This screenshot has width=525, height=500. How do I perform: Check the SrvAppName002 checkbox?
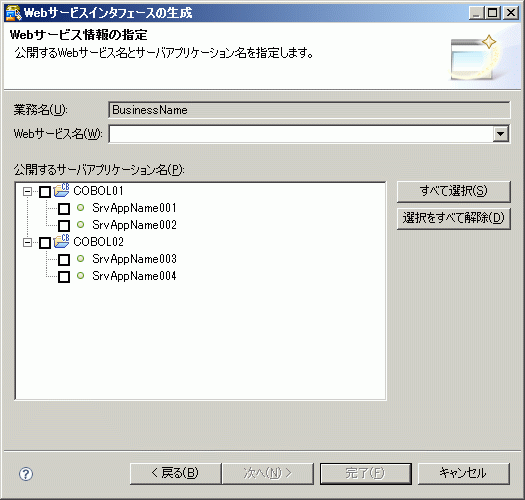[x=64, y=226]
